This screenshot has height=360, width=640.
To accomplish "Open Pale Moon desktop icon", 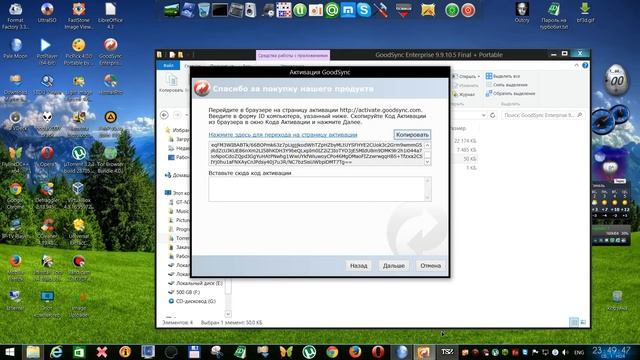I will click(x=16, y=49).
